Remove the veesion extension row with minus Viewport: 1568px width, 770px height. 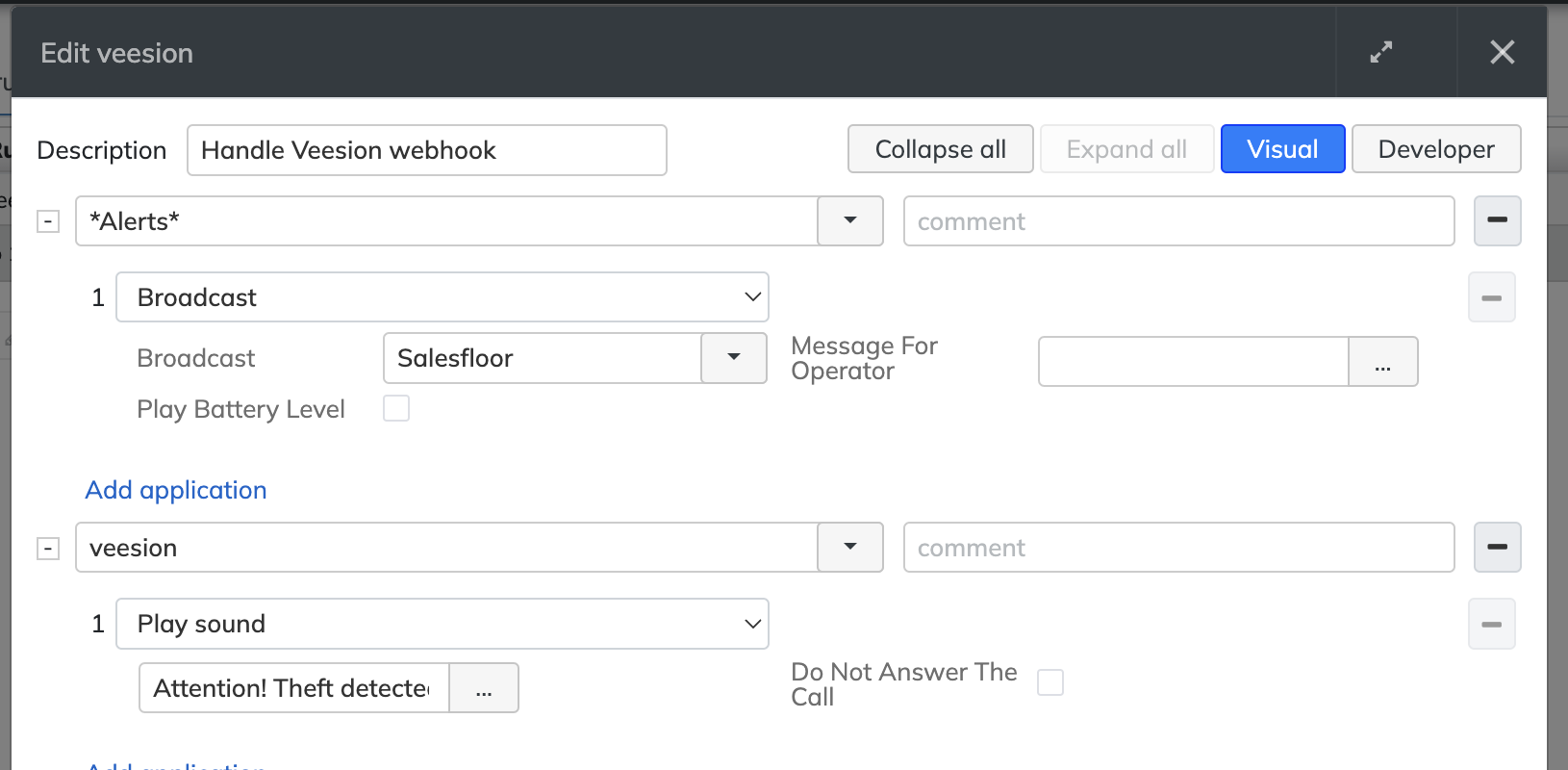tap(1497, 547)
